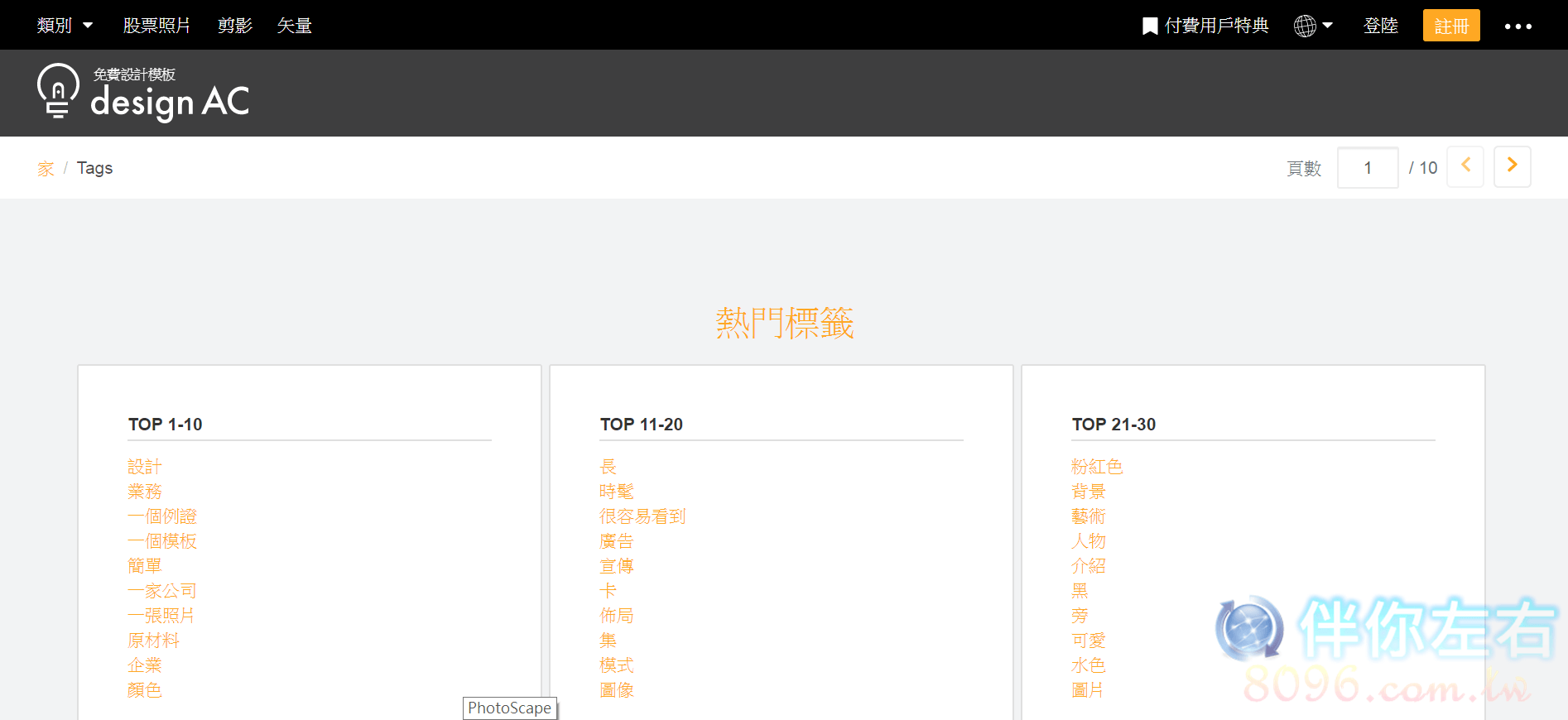
Task: Click the bookmark icon beside 付費用戶特典
Action: point(1150,26)
